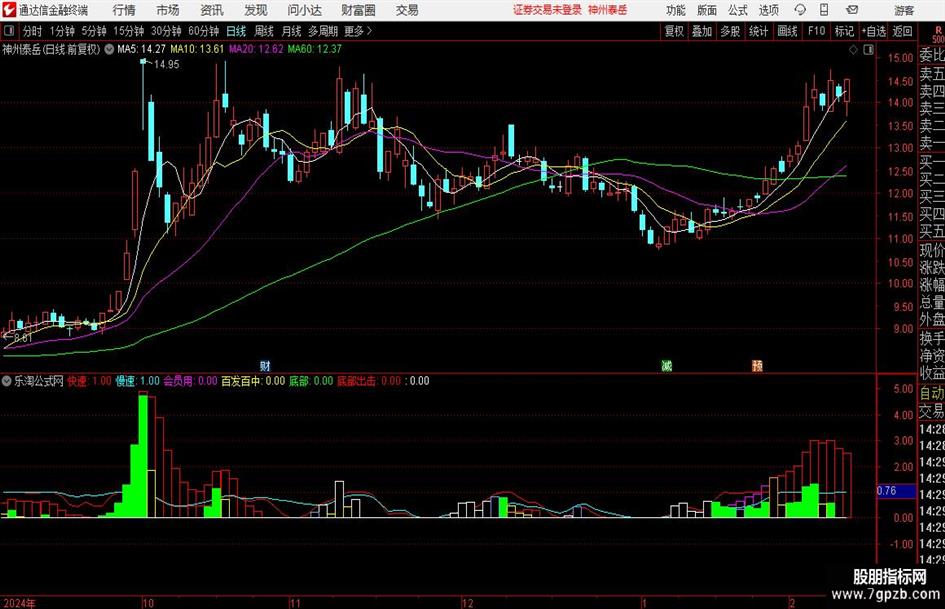This screenshot has width=945, height=609.
Task: Open the headset customer service icon
Action: 800,10
